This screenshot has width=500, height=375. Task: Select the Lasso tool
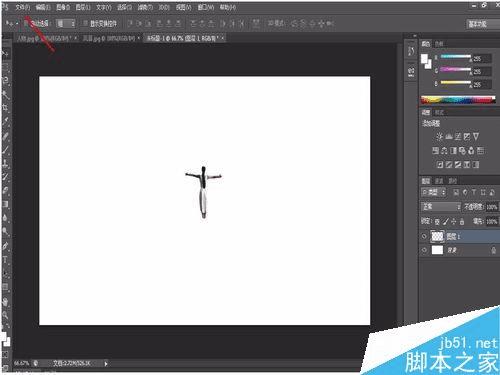5,81
